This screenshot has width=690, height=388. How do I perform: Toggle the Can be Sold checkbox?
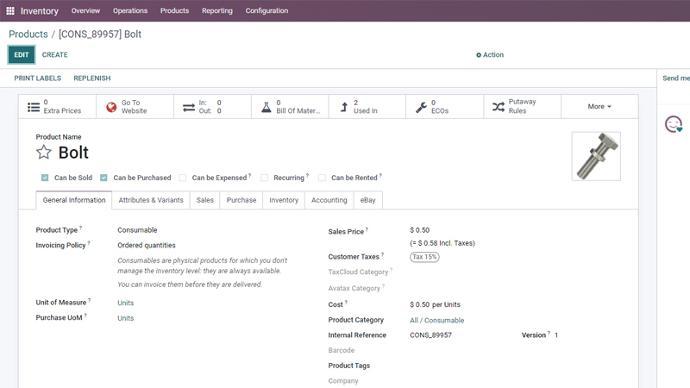(x=45, y=178)
